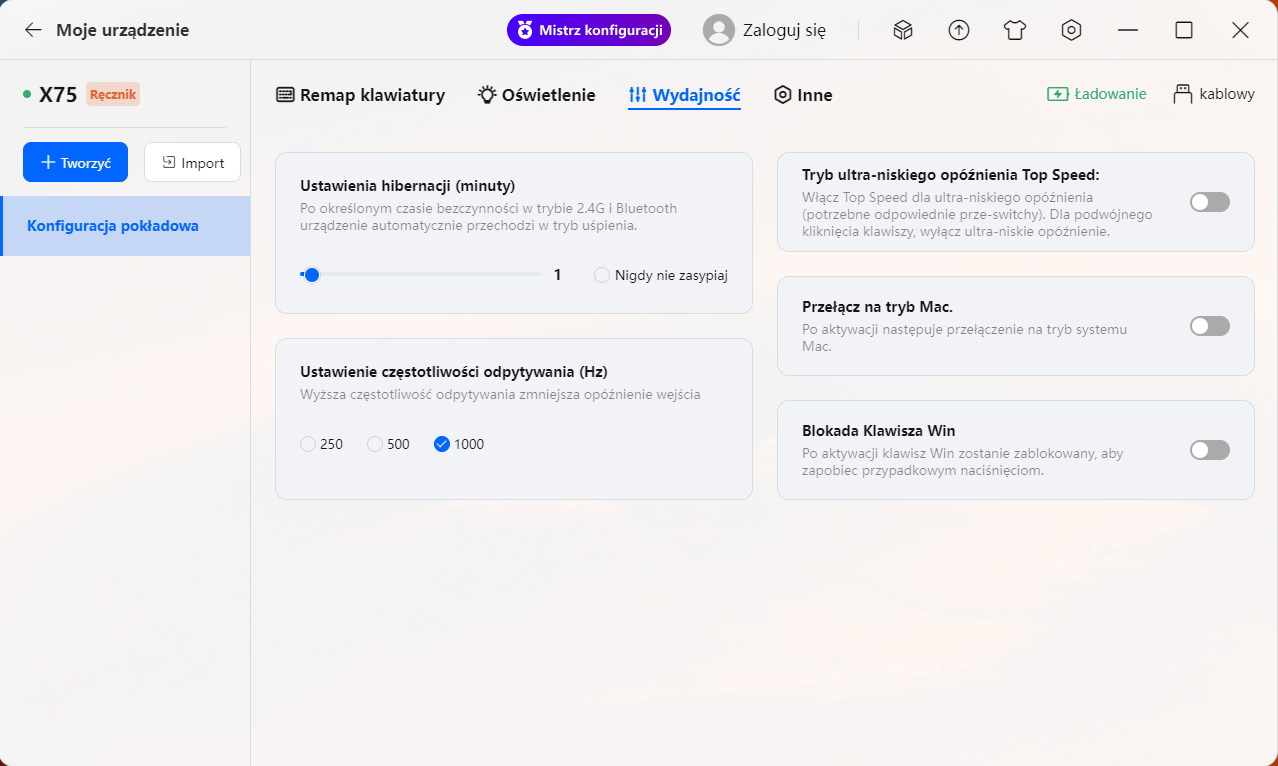The width and height of the screenshot is (1278, 766).
Task: Click the user avatar icon
Action: (718, 30)
